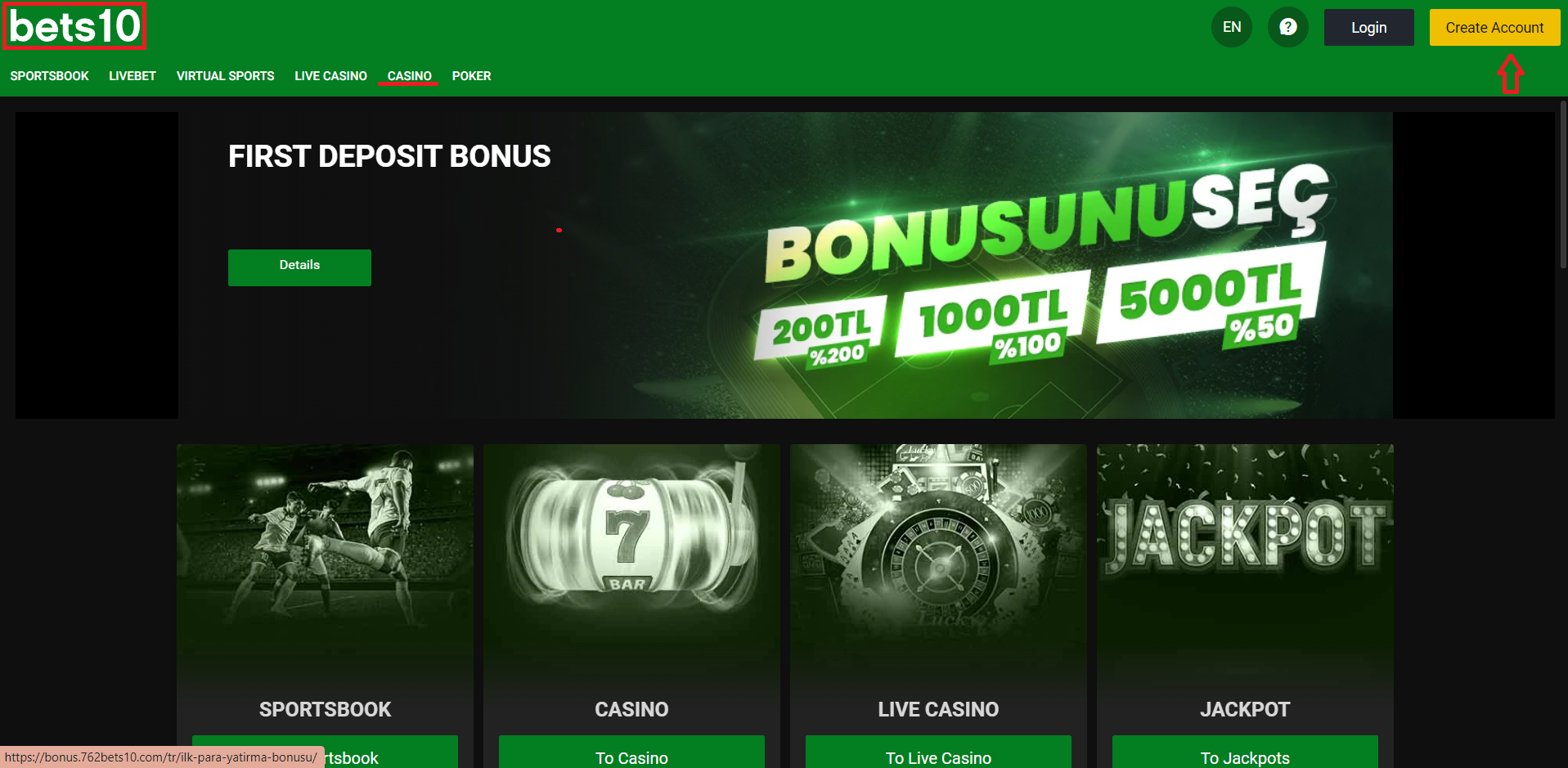Screen dimensions: 1568x768
Task: Click the roulette wheel Live Casino image
Action: (938, 556)
